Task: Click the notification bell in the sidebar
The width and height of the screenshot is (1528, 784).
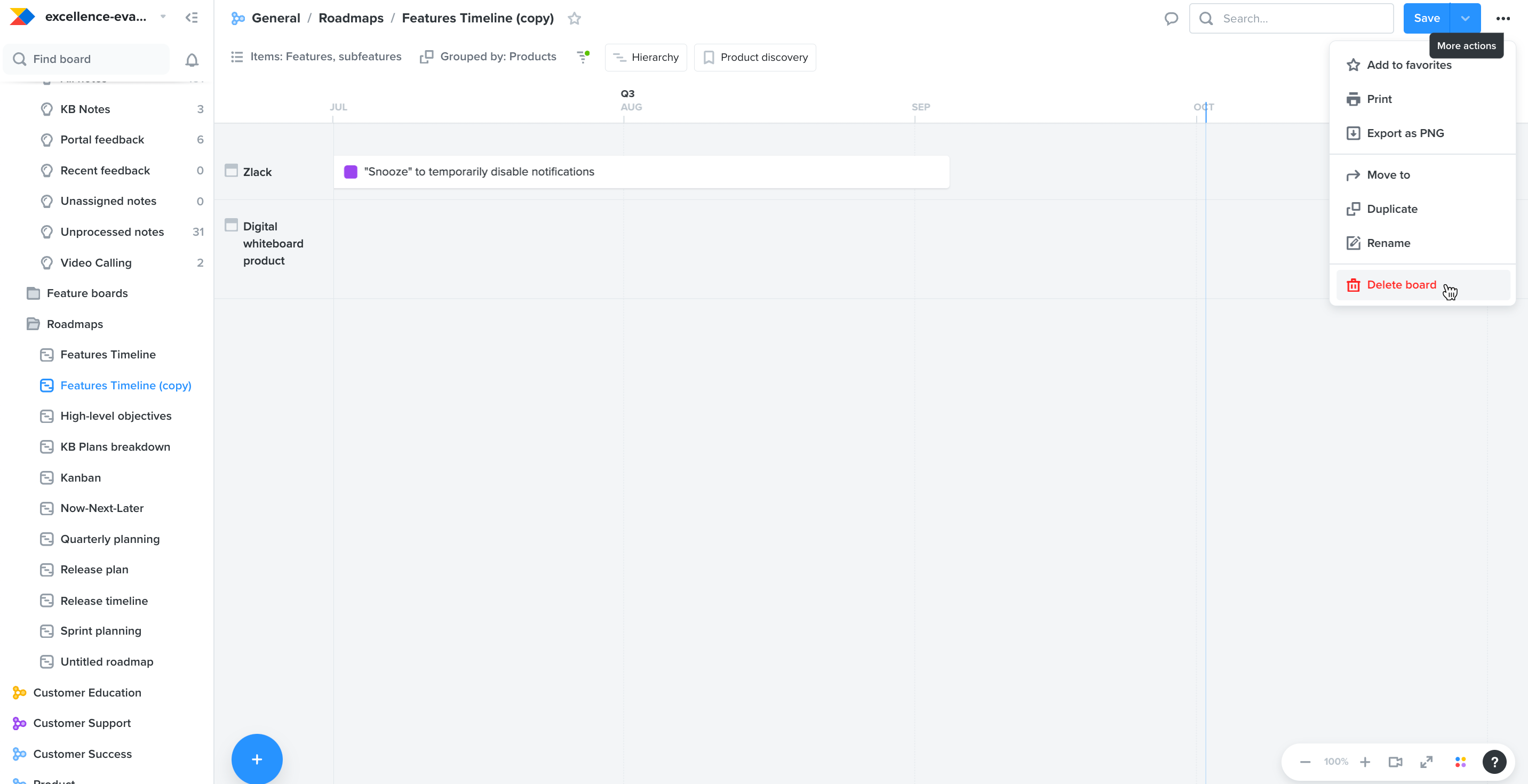Action: click(191, 59)
